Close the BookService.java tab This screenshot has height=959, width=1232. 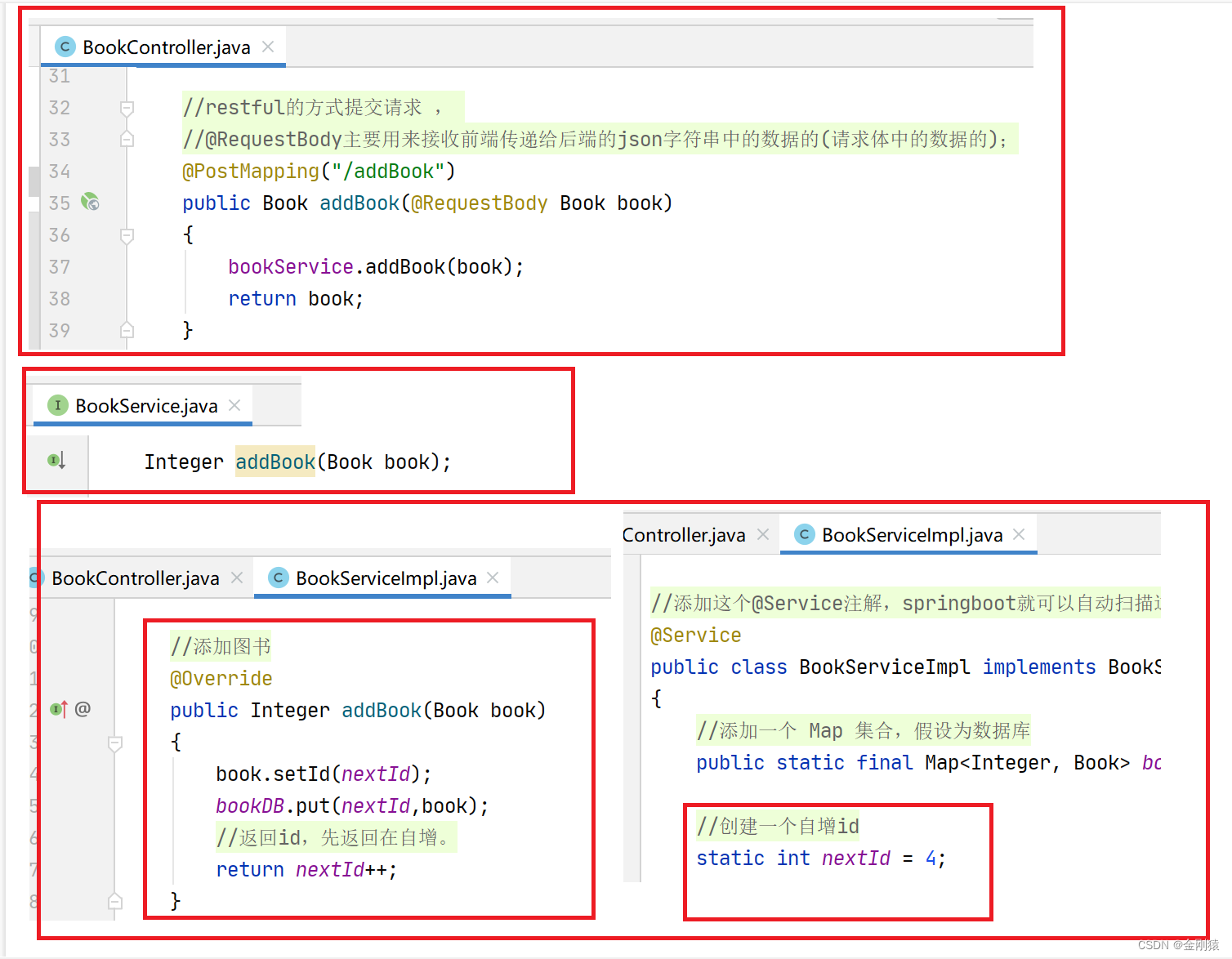pyautogui.click(x=234, y=405)
